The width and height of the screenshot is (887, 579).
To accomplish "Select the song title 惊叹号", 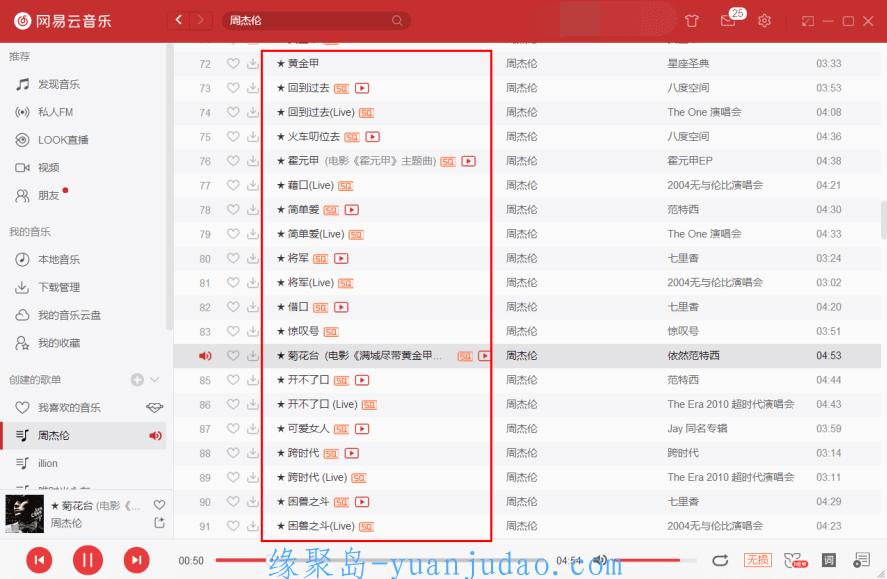I will [303, 331].
